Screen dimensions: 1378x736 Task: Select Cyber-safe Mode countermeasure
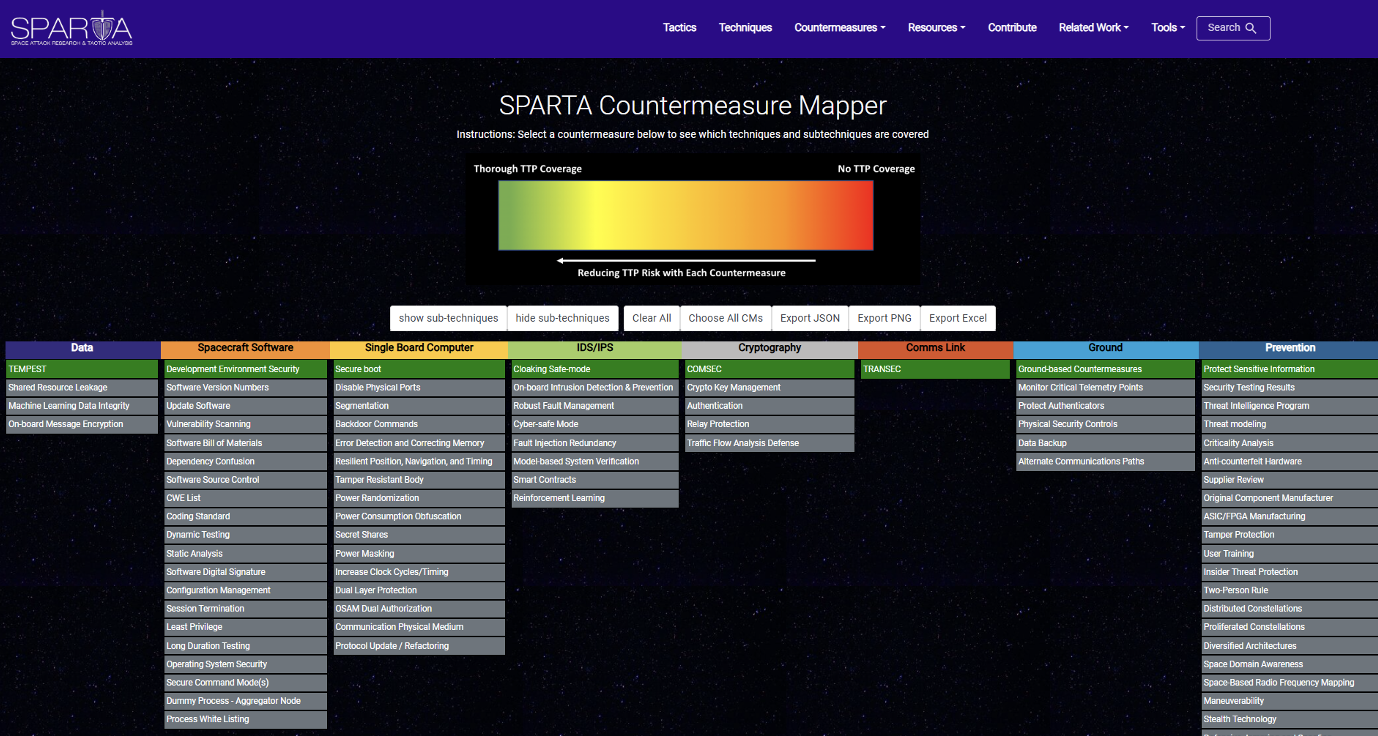(595, 424)
